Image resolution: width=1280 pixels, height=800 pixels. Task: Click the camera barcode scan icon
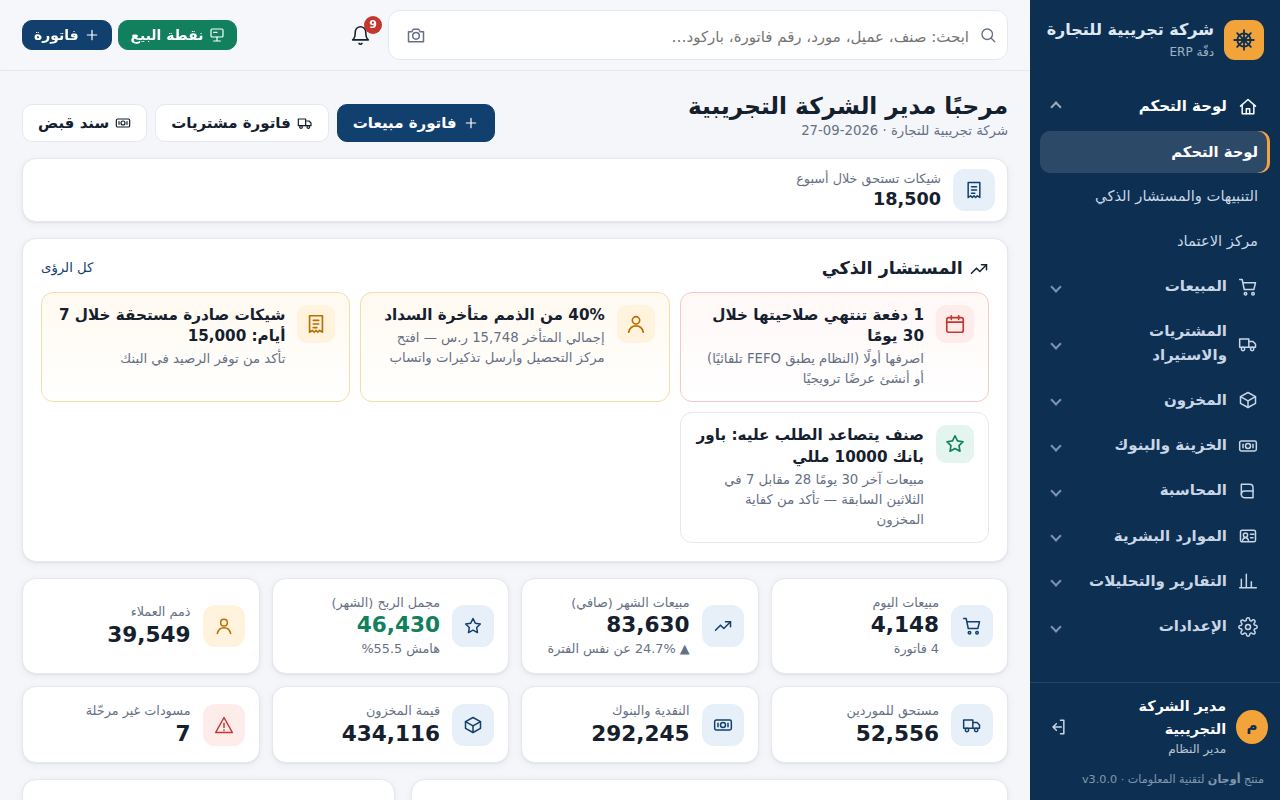point(416,36)
